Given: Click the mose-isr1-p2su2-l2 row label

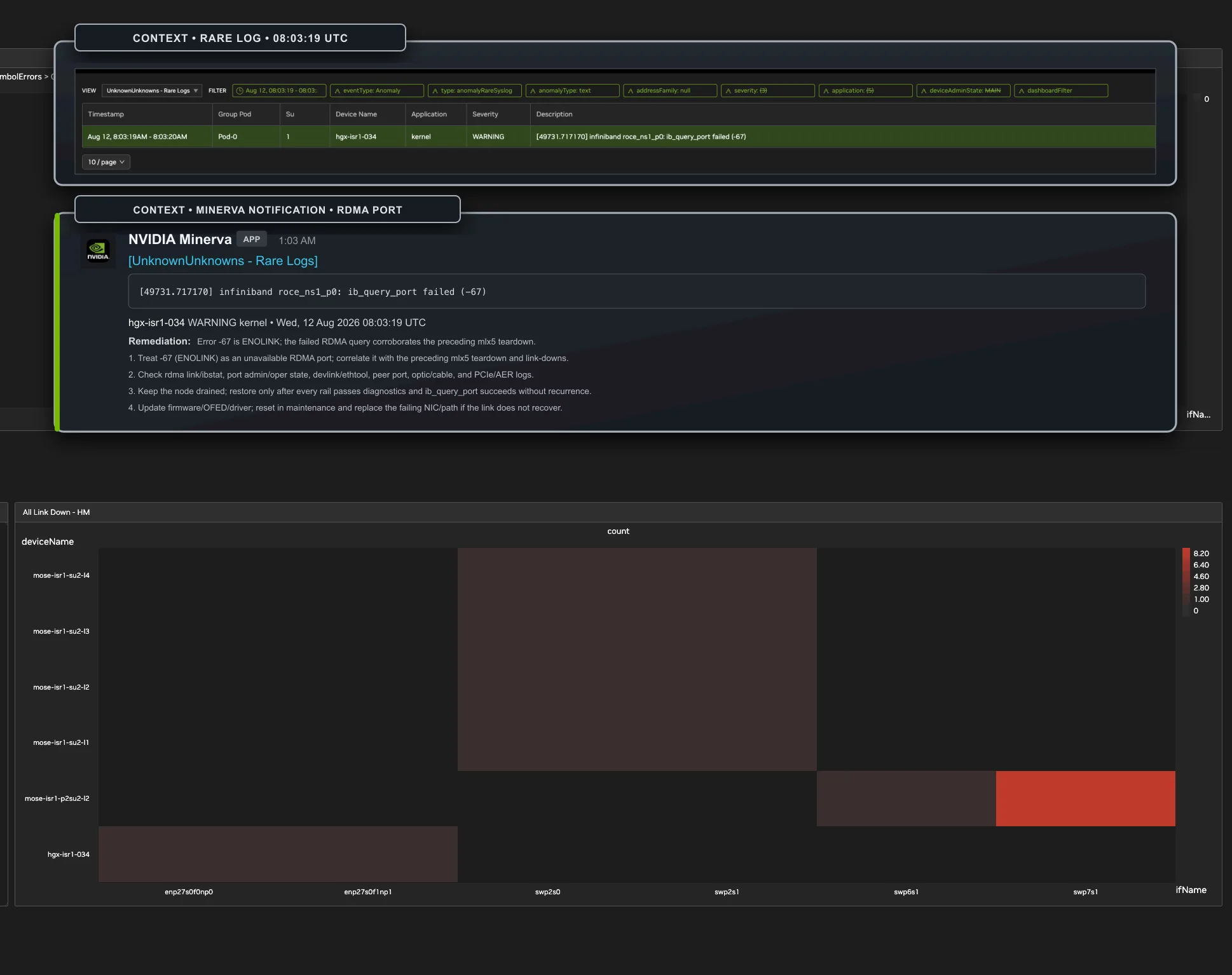Looking at the screenshot, I should [57, 799].
